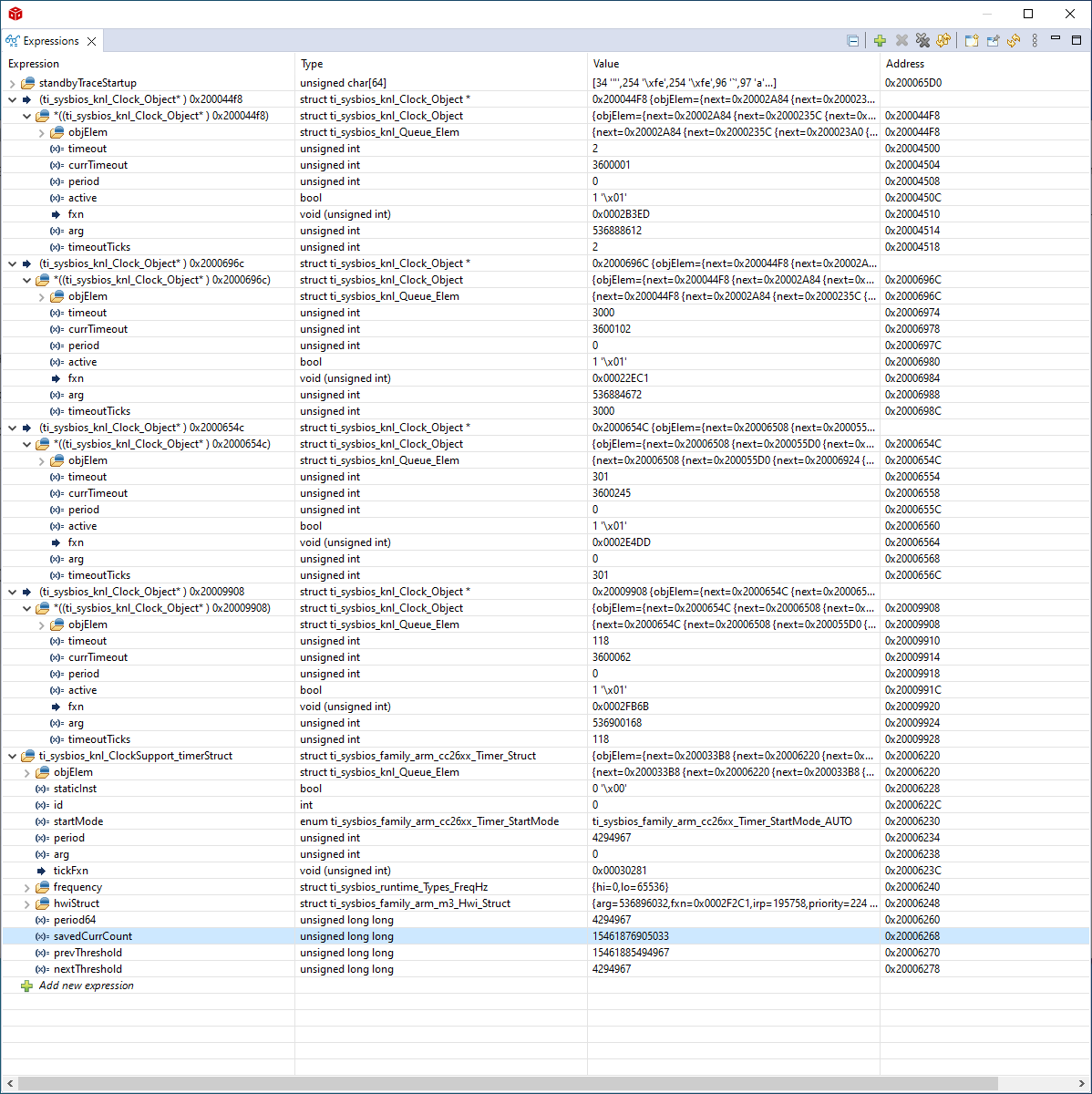The height and width of the screenshot is (1094, 1092).
Task: Click the continuous refresh icon with two documents
Action: point(943,41)
